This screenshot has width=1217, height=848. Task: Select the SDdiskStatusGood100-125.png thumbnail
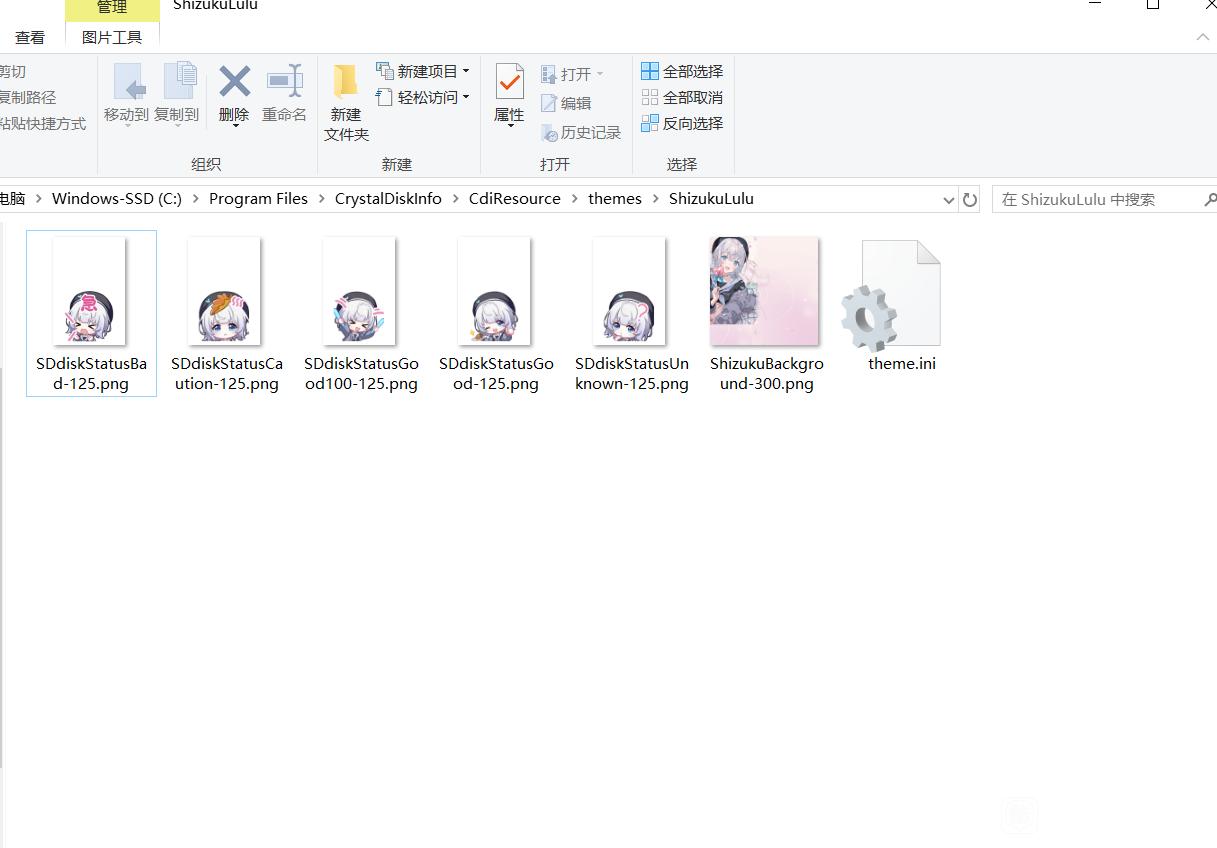359,291
